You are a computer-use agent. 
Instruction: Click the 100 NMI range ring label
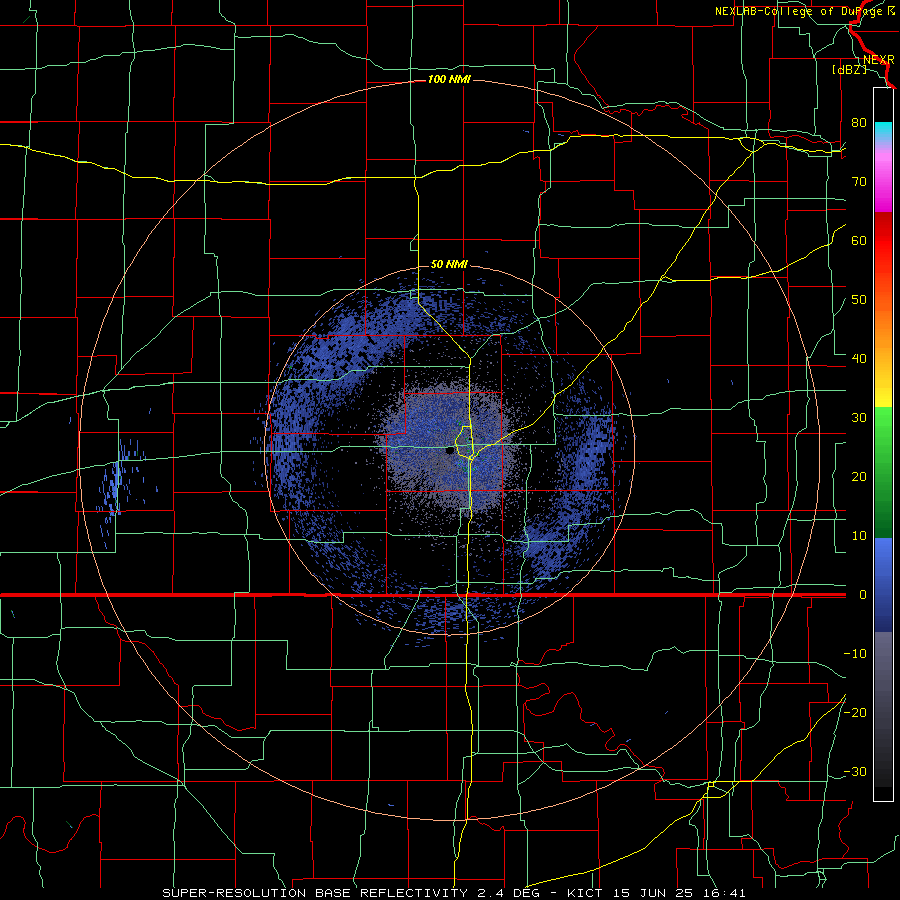coord(449,79)
